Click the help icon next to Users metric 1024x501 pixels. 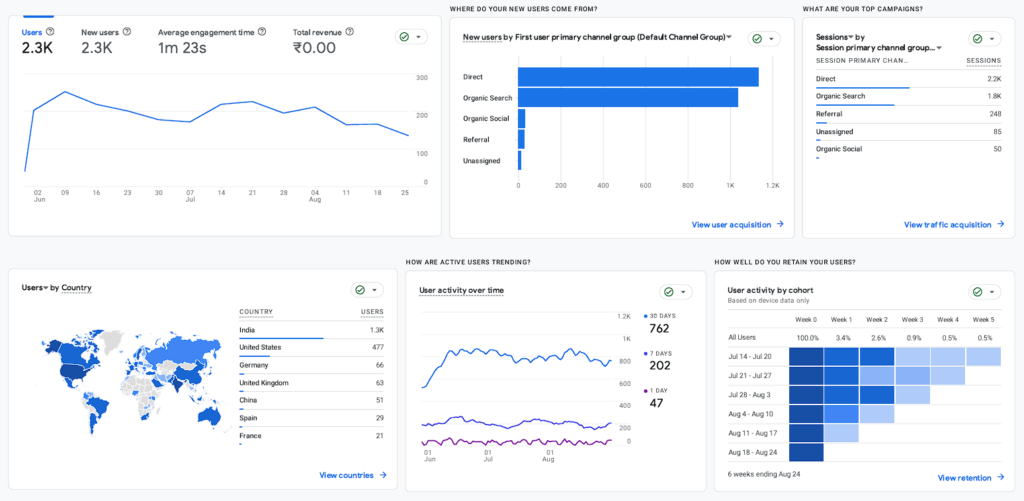[50, 31]
